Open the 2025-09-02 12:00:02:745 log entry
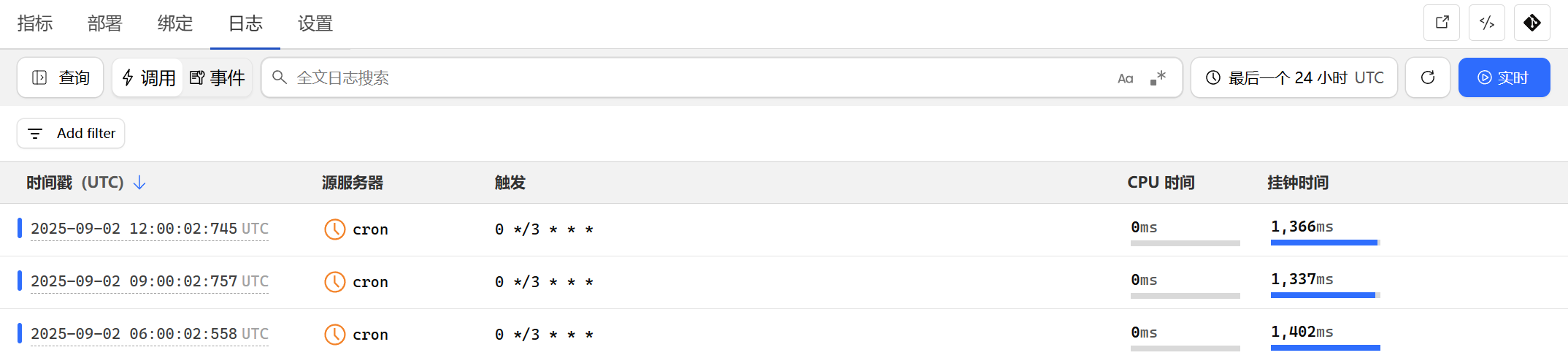Screen dimensions: 1568x358 click(x=150, y=229)
